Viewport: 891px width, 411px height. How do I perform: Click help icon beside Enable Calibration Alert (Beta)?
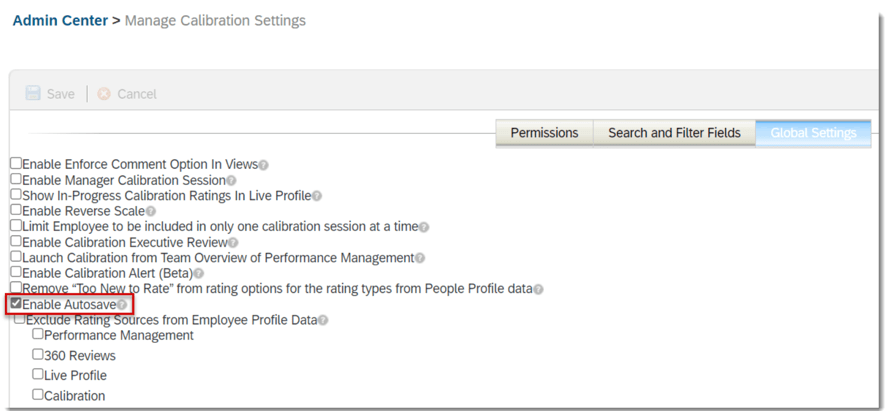[199, 273]
